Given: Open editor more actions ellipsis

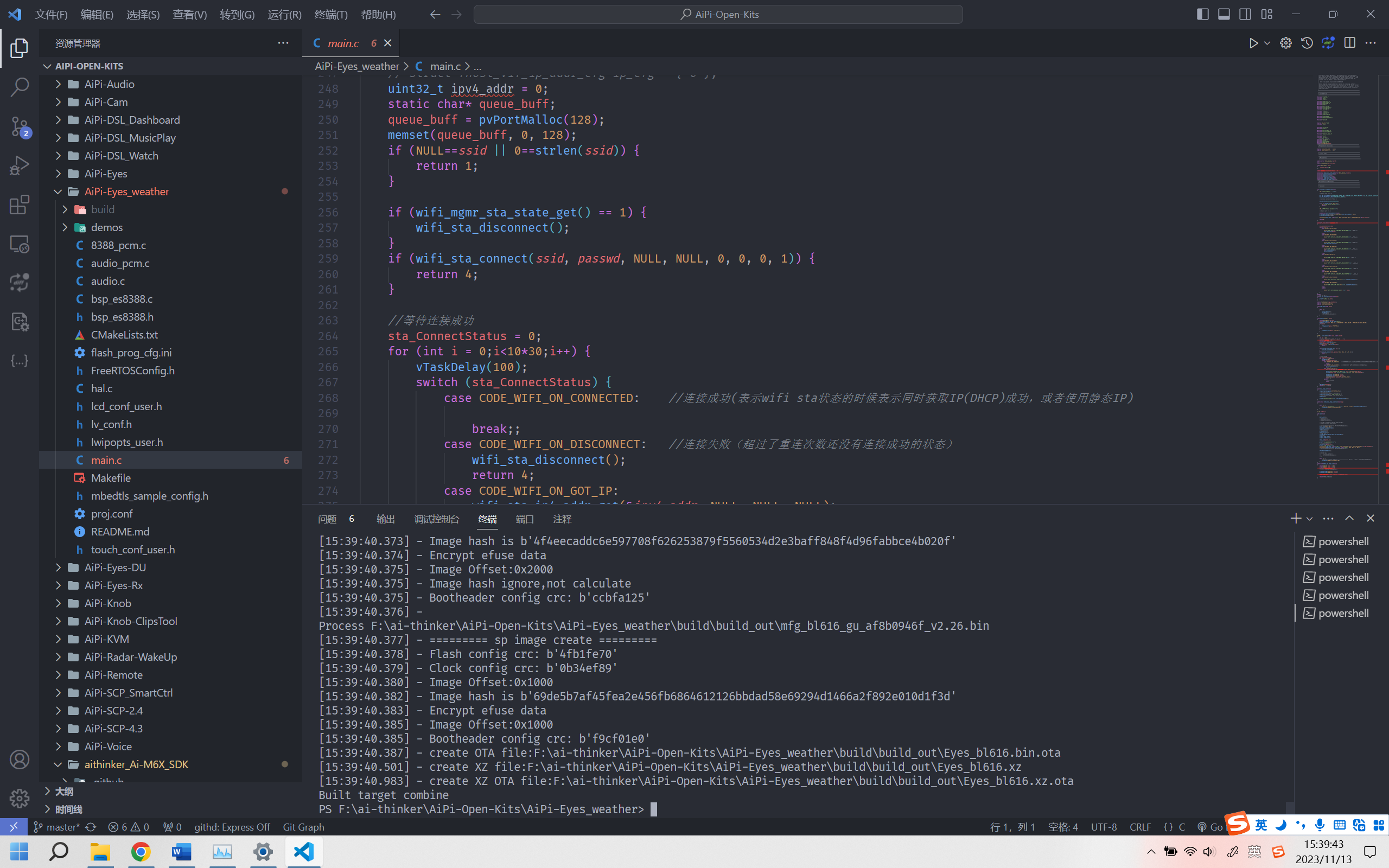Looking at the screenshot, I should coord(1371,43).
